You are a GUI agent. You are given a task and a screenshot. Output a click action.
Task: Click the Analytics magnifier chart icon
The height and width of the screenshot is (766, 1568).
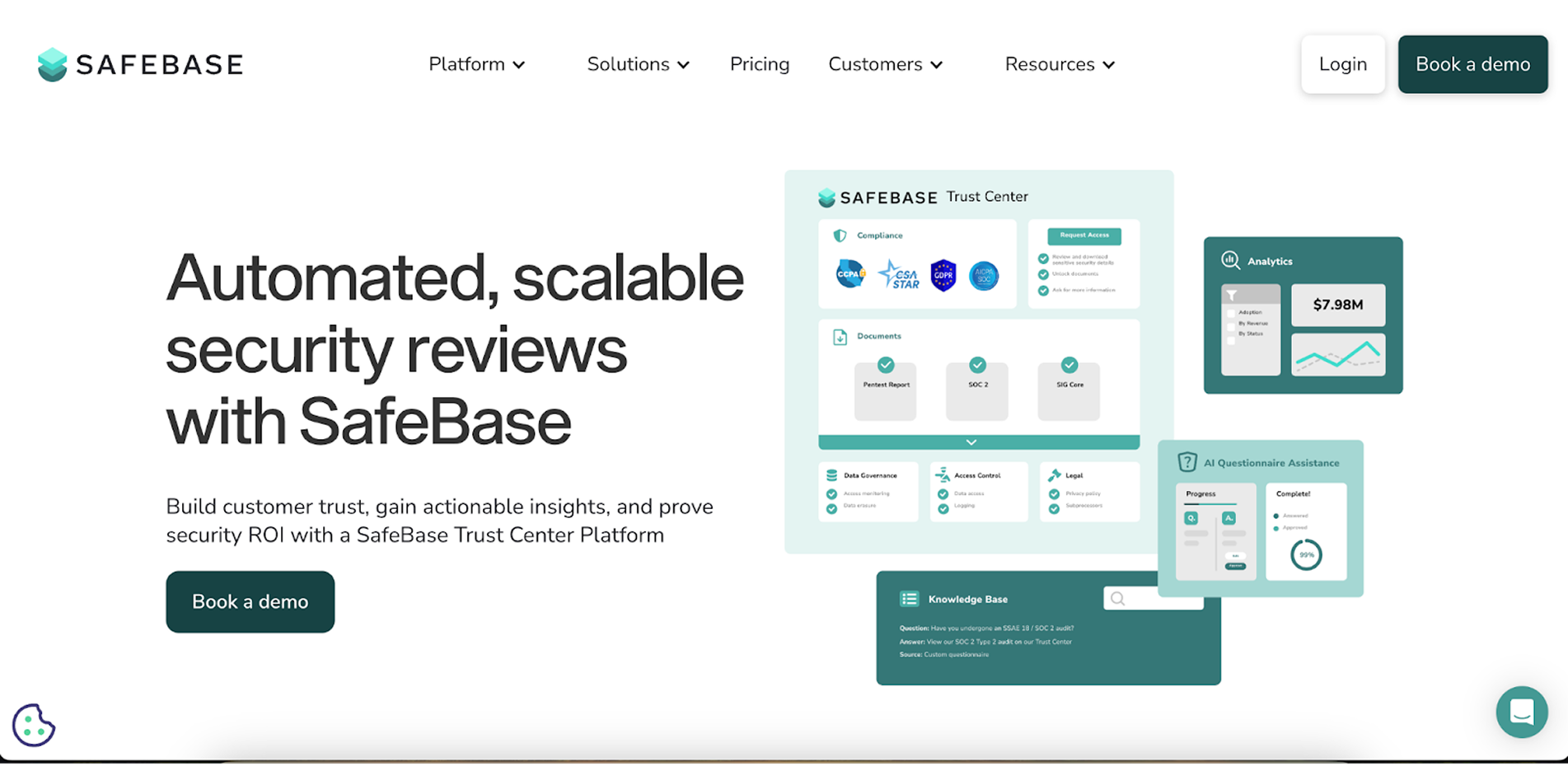[x=1230, y=260]
